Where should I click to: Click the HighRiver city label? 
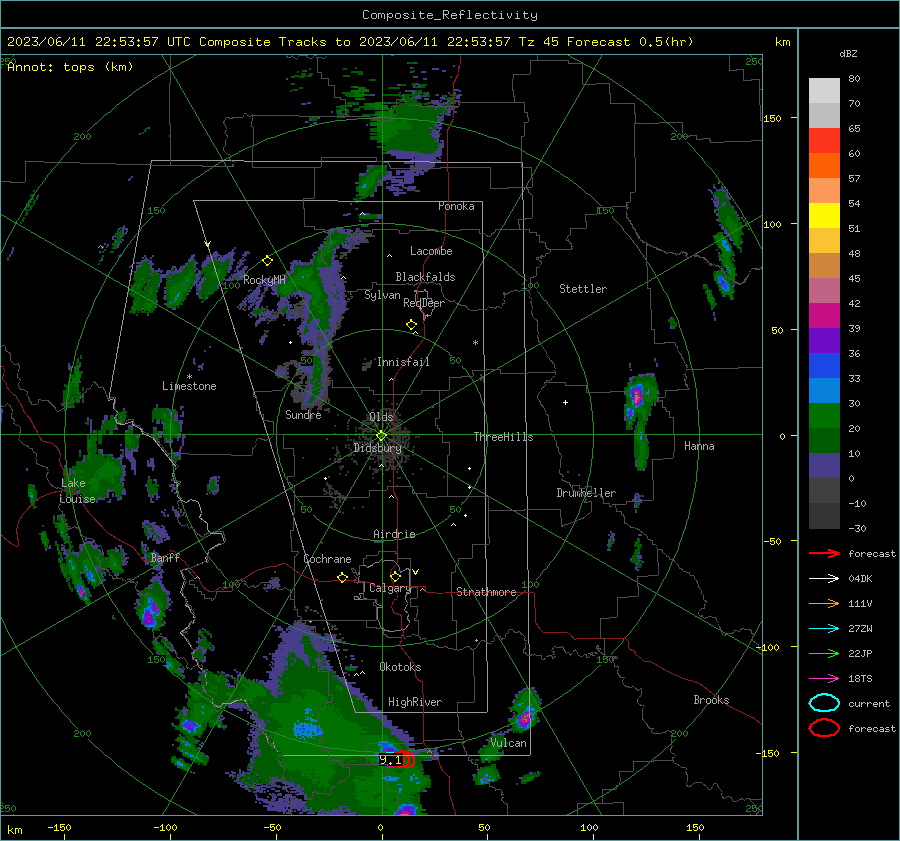pyautogui.click(x=415, y=702)
